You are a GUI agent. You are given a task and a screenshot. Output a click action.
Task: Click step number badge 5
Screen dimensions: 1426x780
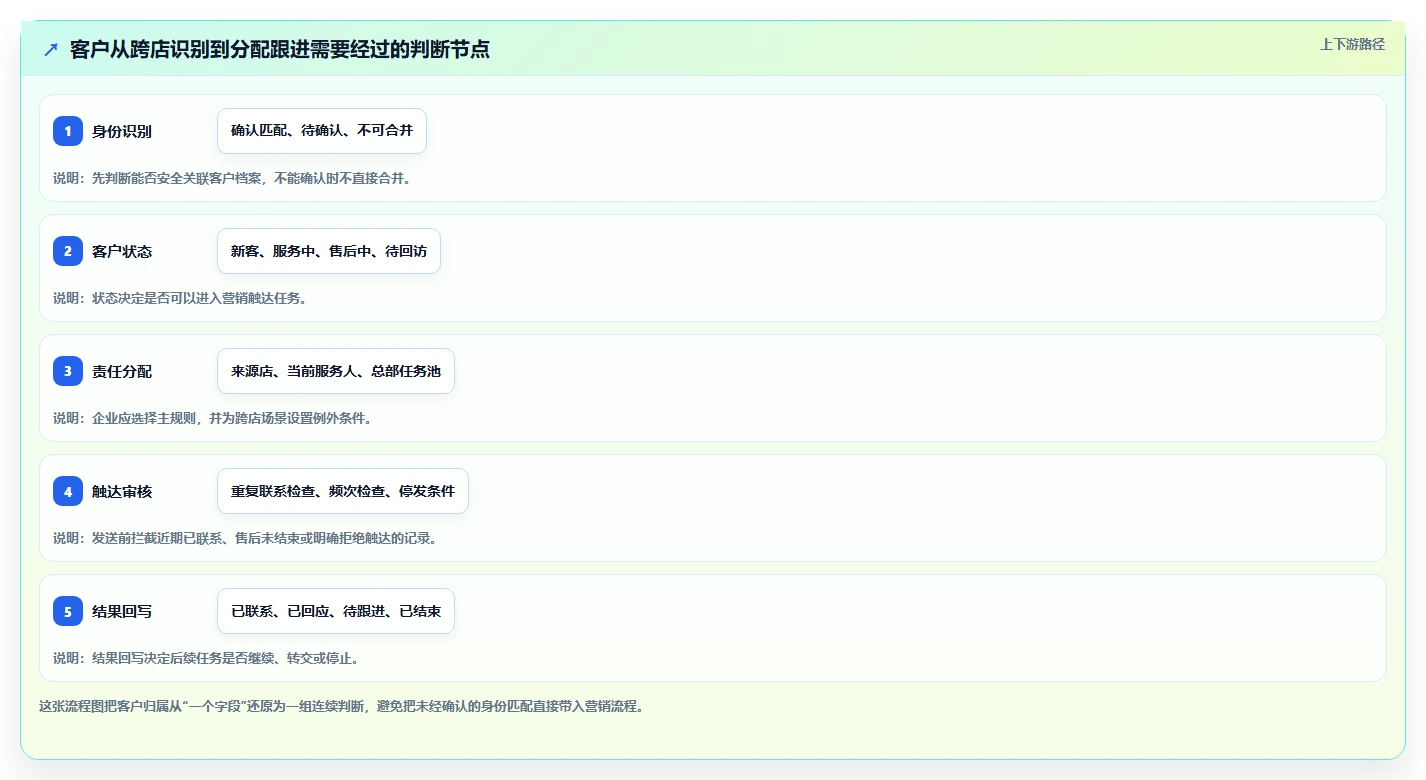(x=68, y=611)
